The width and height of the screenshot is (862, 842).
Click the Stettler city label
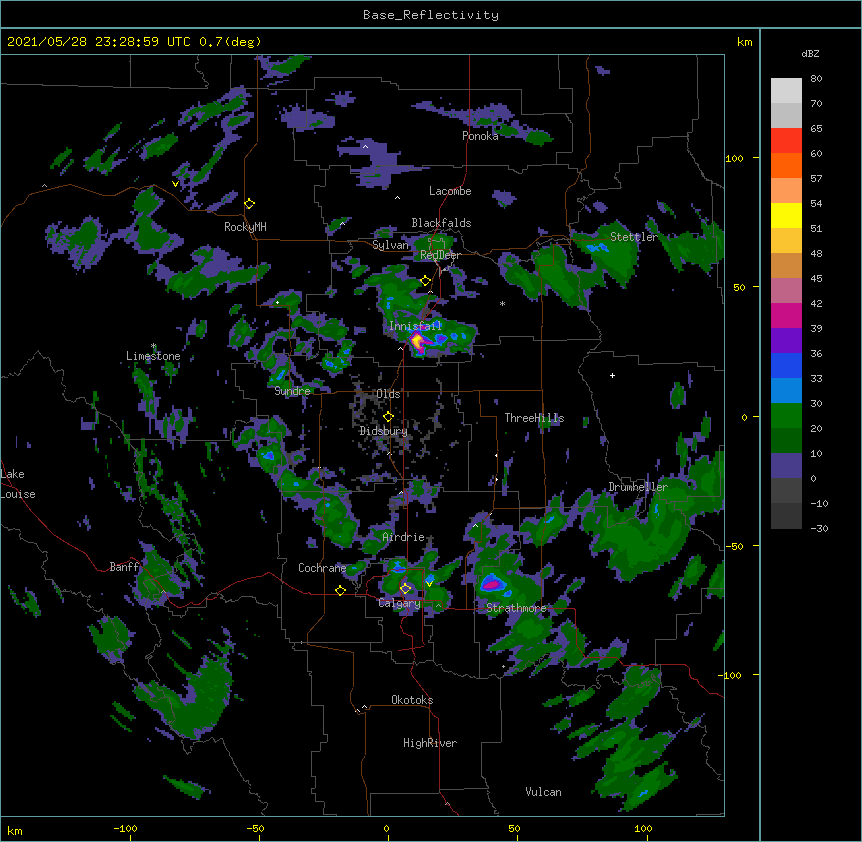point(634,237)
